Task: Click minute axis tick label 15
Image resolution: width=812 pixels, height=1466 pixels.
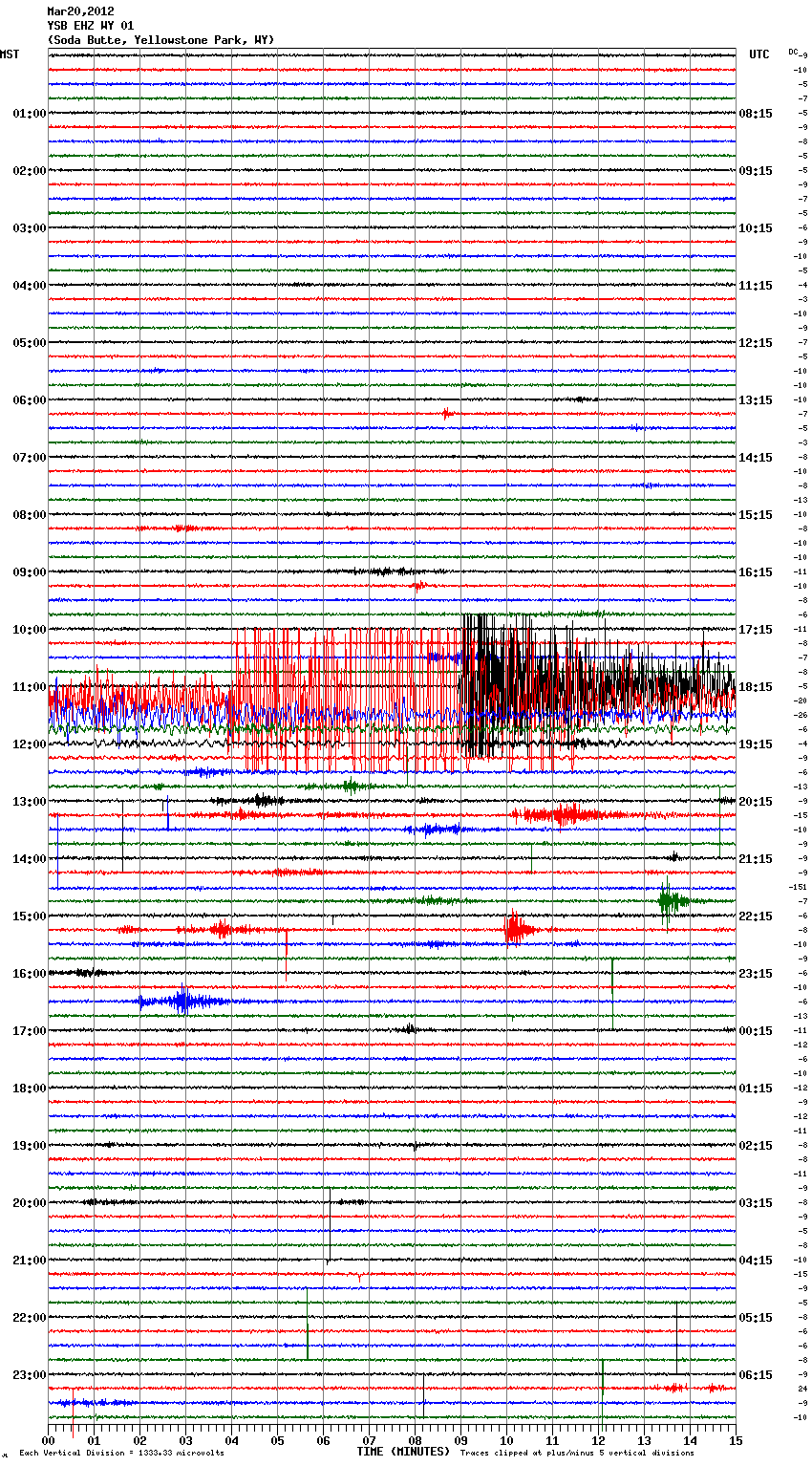Action: pyautogui.click(x=735, y=1440)
